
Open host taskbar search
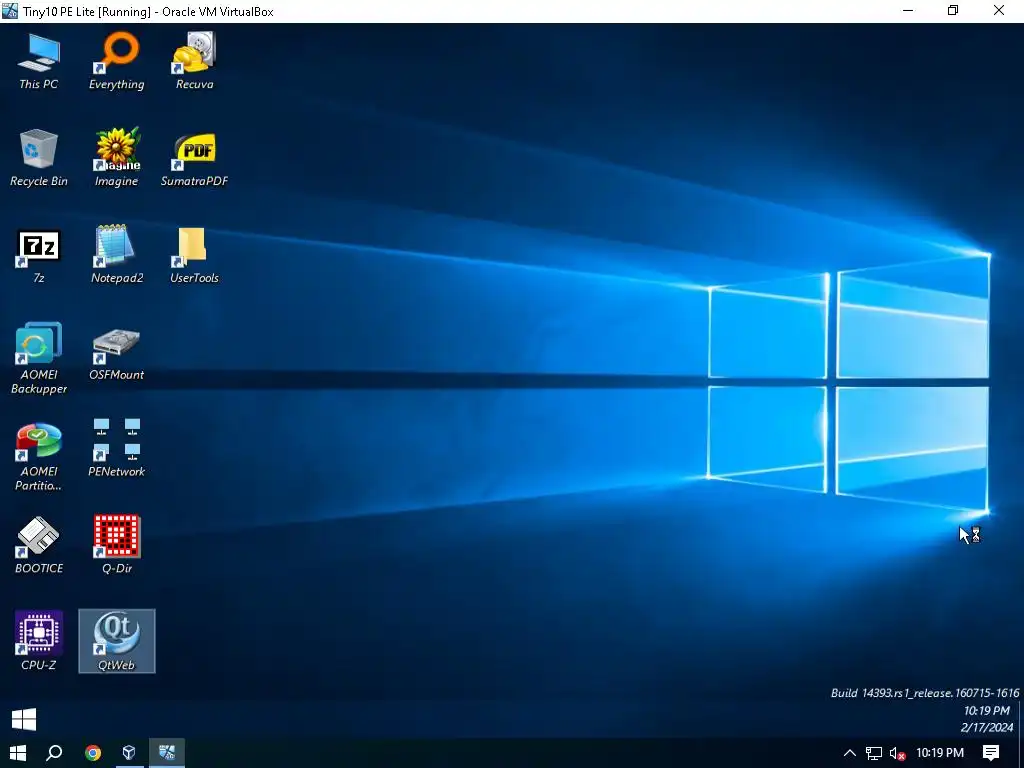tap(54, 753)
